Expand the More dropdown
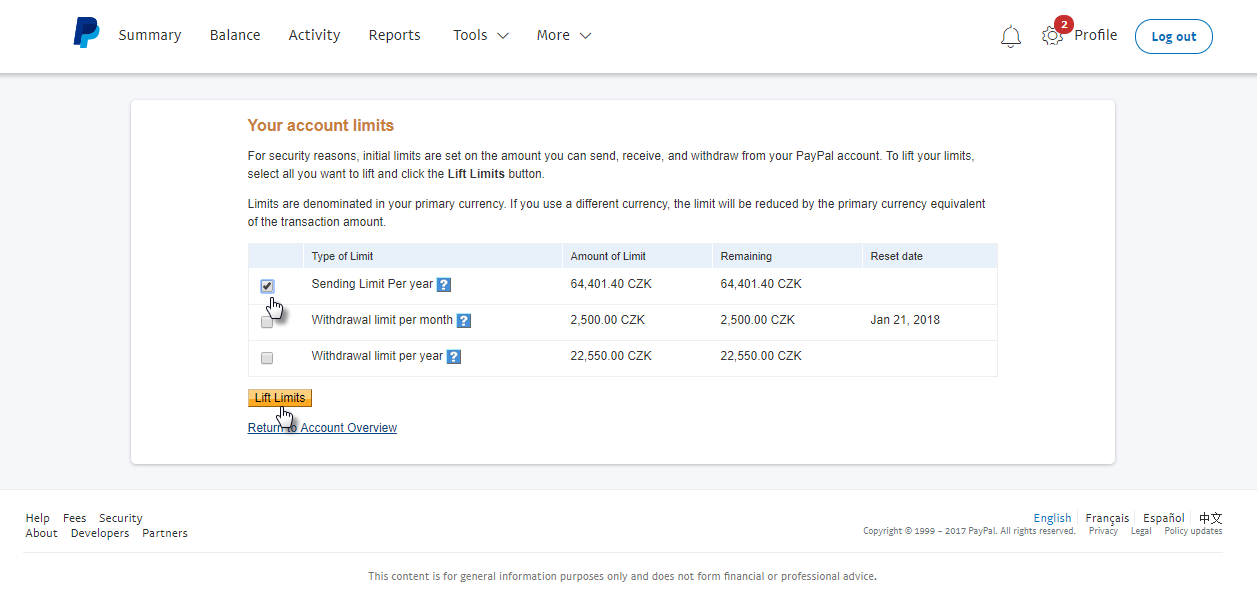This screenshot has height=609, width=1257. (x=563, y=35)
